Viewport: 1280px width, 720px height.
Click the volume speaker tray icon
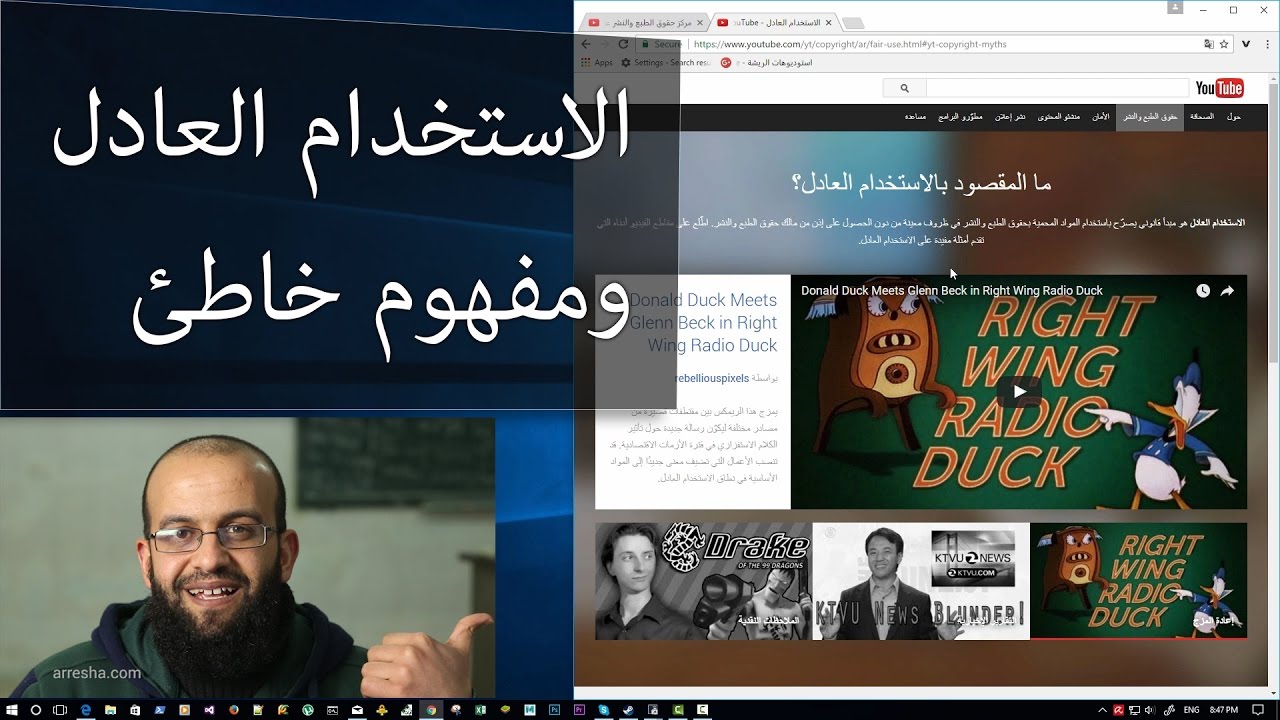(1150, 710)
